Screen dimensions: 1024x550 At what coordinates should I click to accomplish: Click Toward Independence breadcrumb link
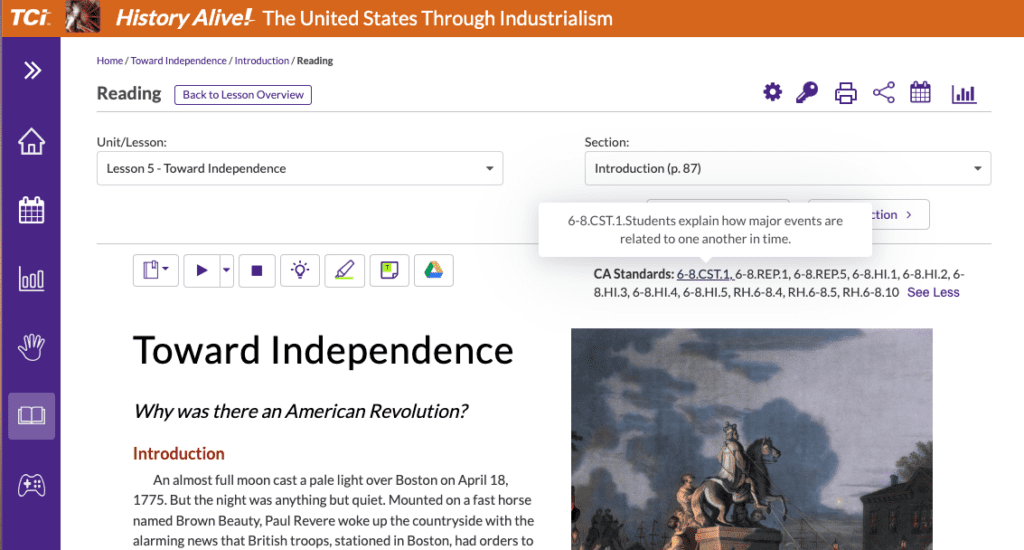[x=178, y=61]
